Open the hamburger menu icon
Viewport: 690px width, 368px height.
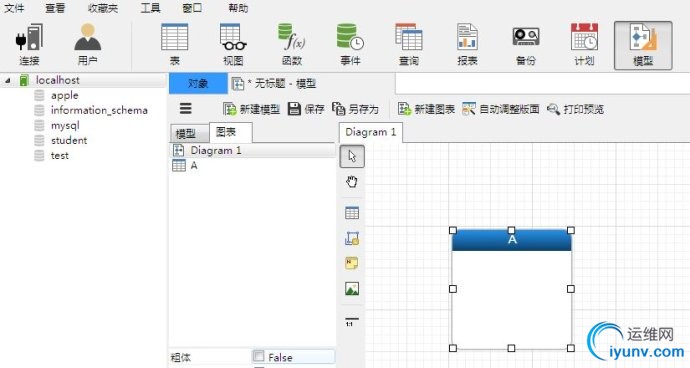pos(186,108)
